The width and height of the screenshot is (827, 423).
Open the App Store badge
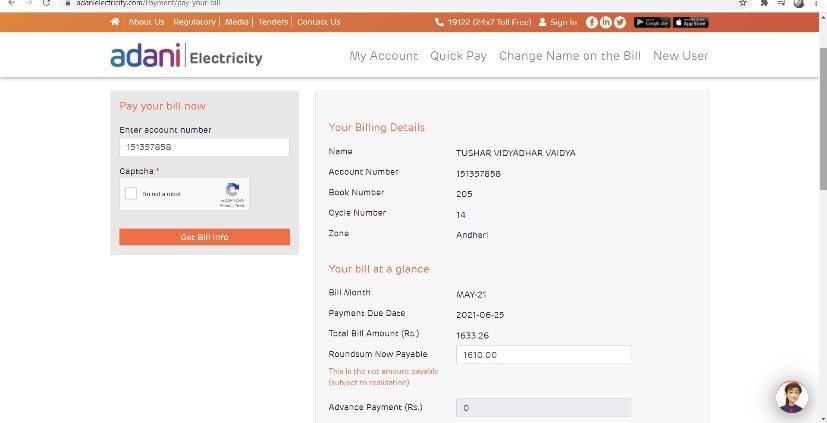click(690, 22)
